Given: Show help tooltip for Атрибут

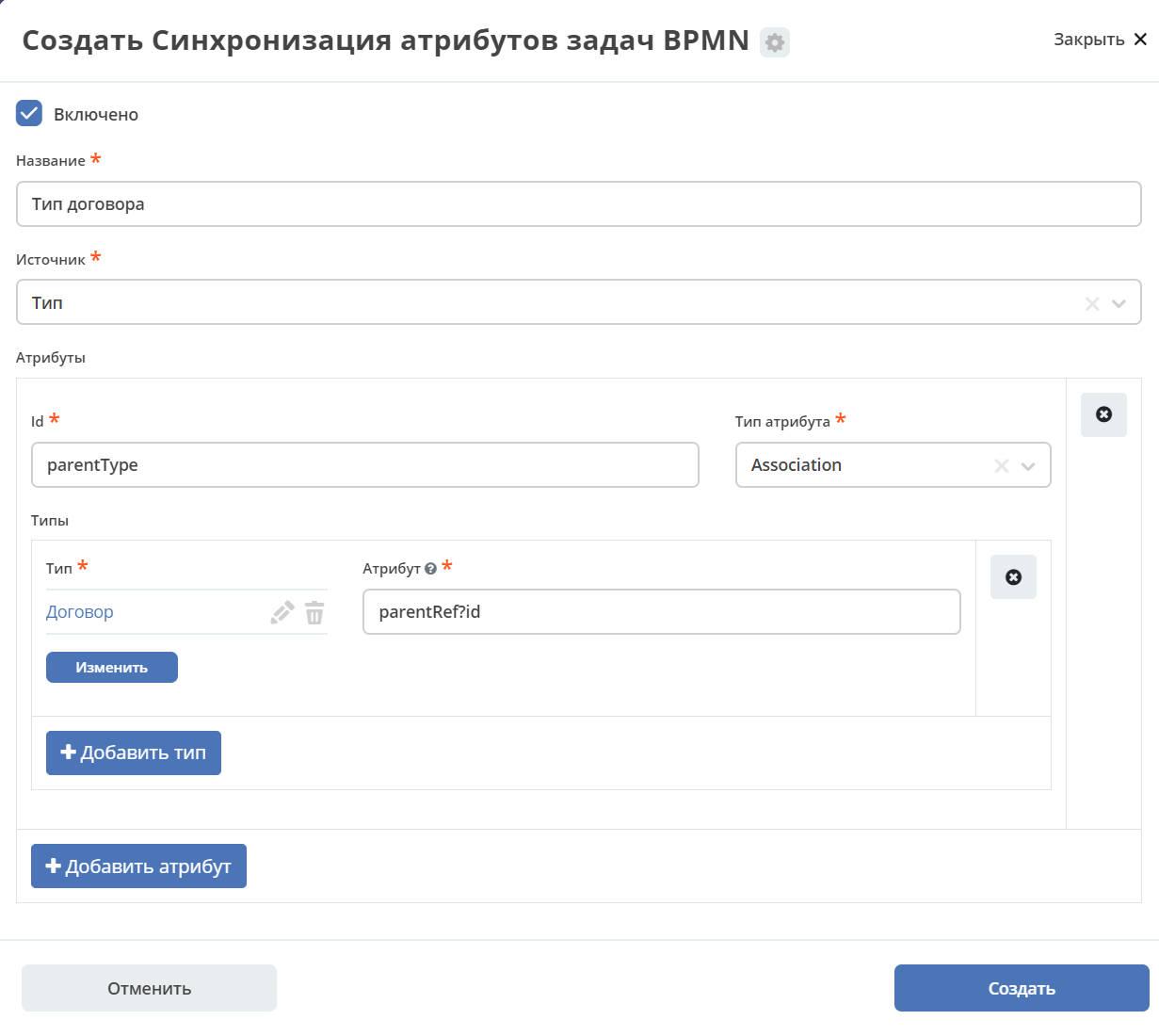Looking at the screenshot, I should pos(431,569).
